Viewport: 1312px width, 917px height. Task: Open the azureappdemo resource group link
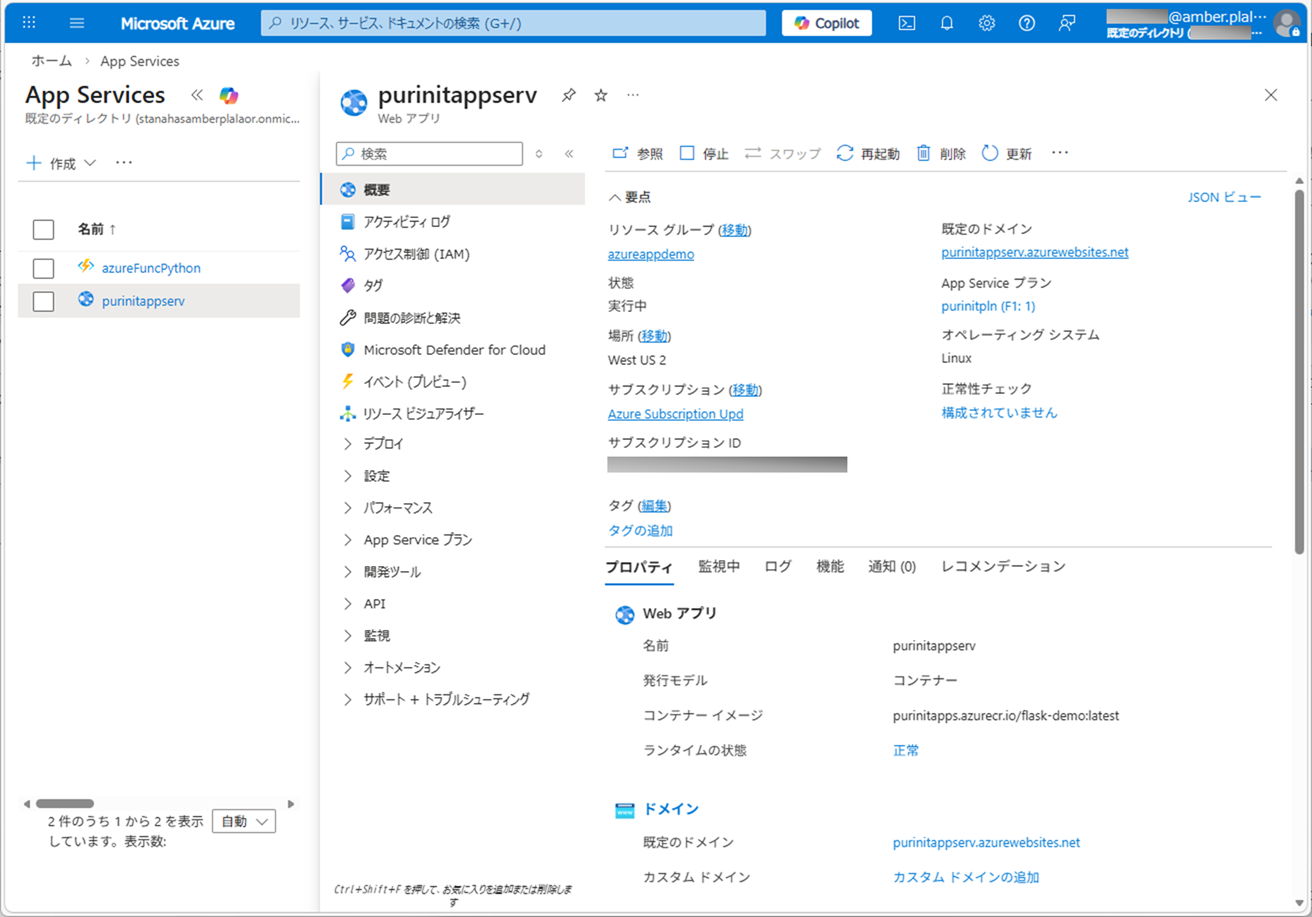click(651, 254)
